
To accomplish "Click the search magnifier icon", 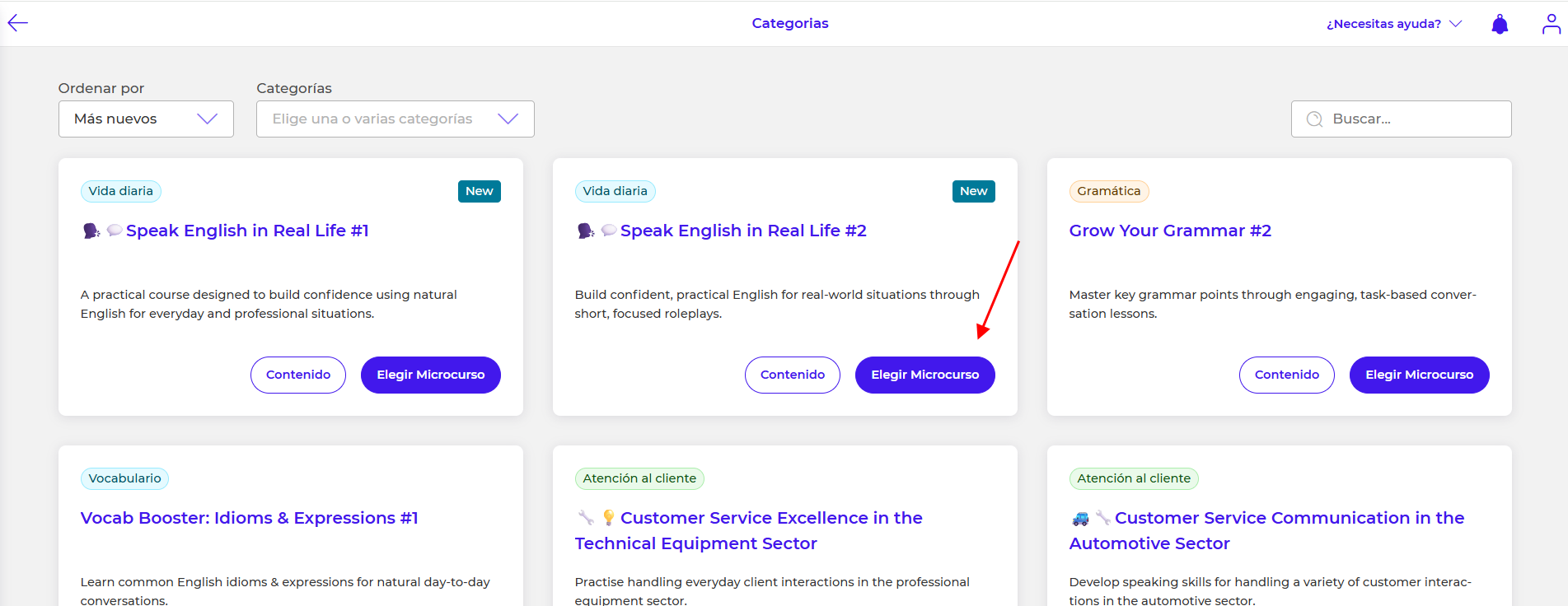I will pyautogui.click(x=1314, y=119).
